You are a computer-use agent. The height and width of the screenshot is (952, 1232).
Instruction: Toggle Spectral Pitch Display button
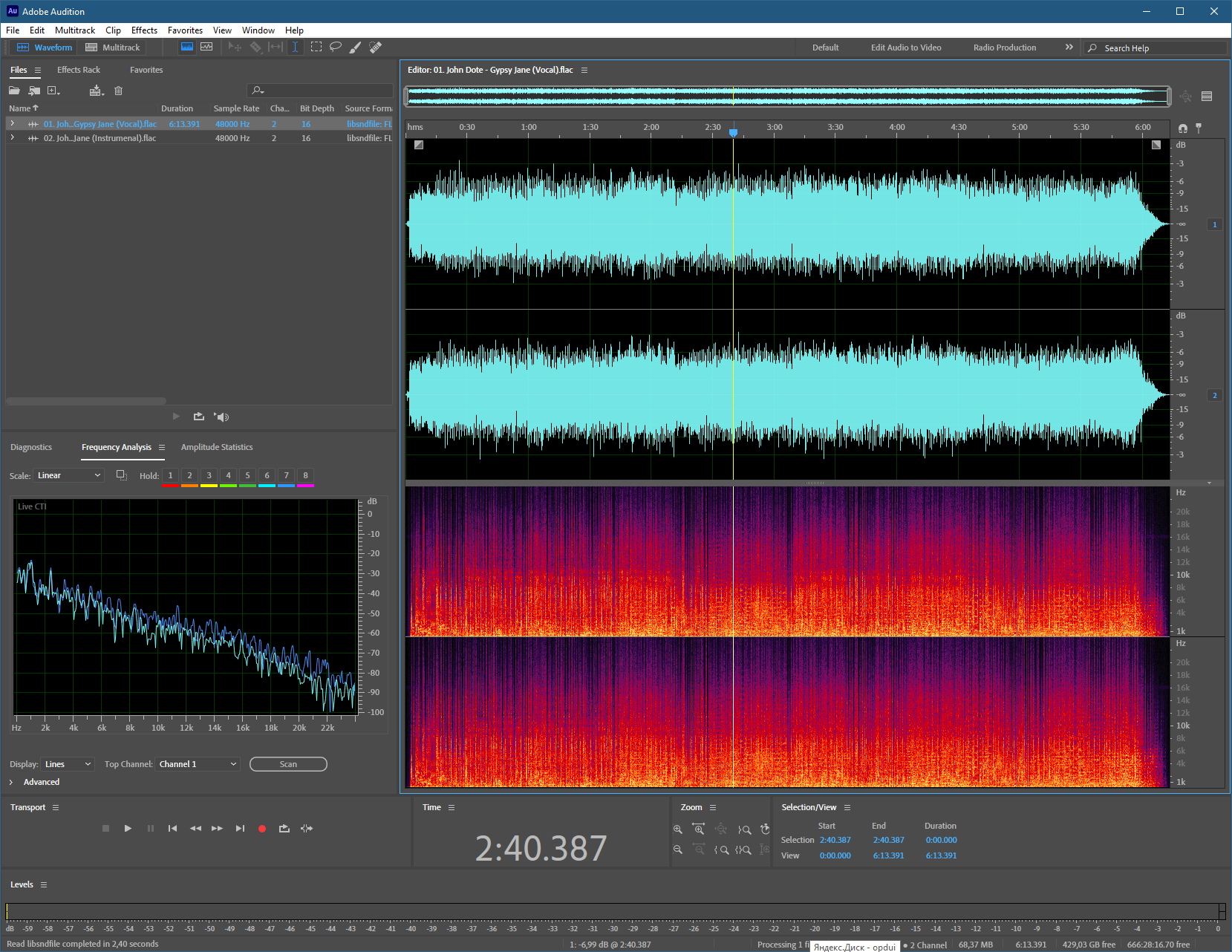206,47
